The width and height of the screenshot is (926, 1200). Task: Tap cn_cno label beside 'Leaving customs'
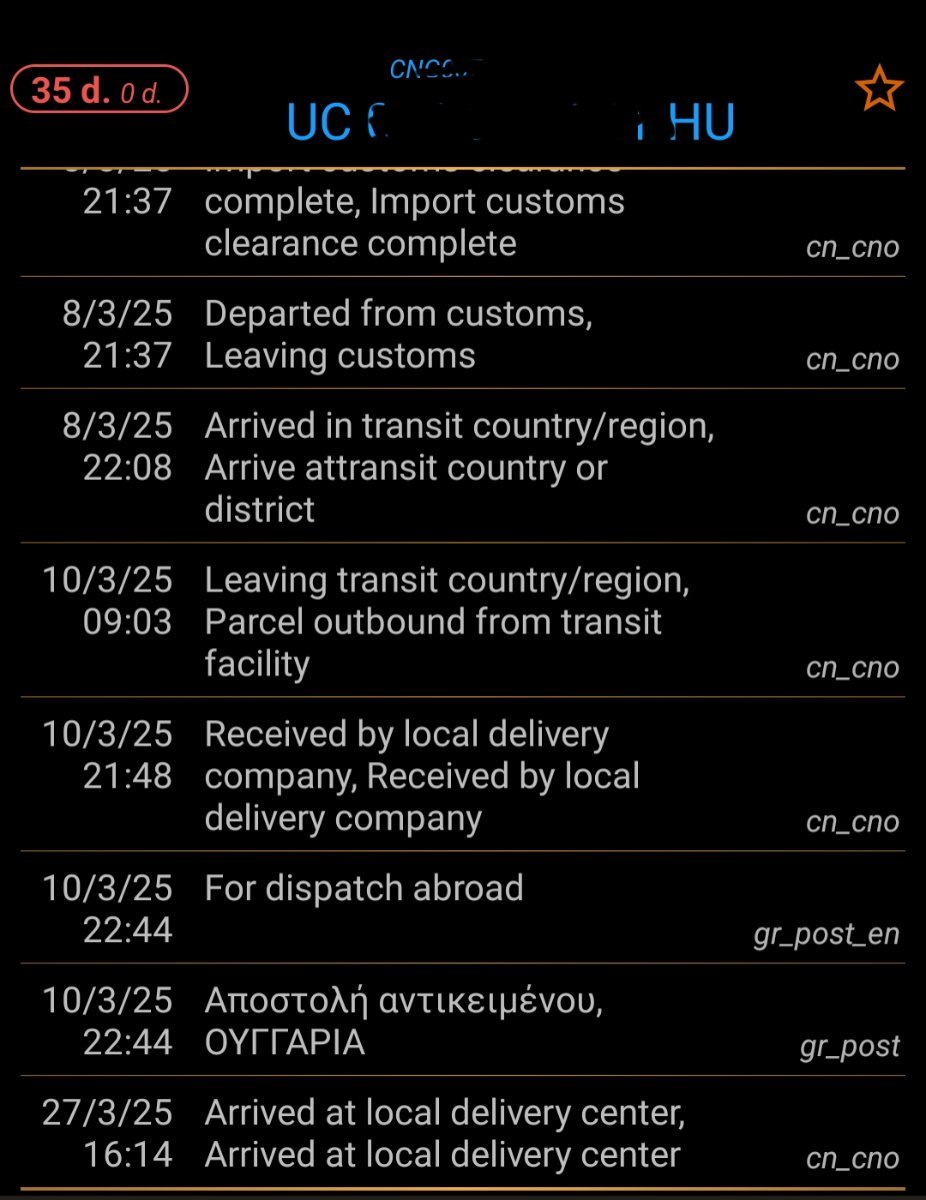click(852, 359)
